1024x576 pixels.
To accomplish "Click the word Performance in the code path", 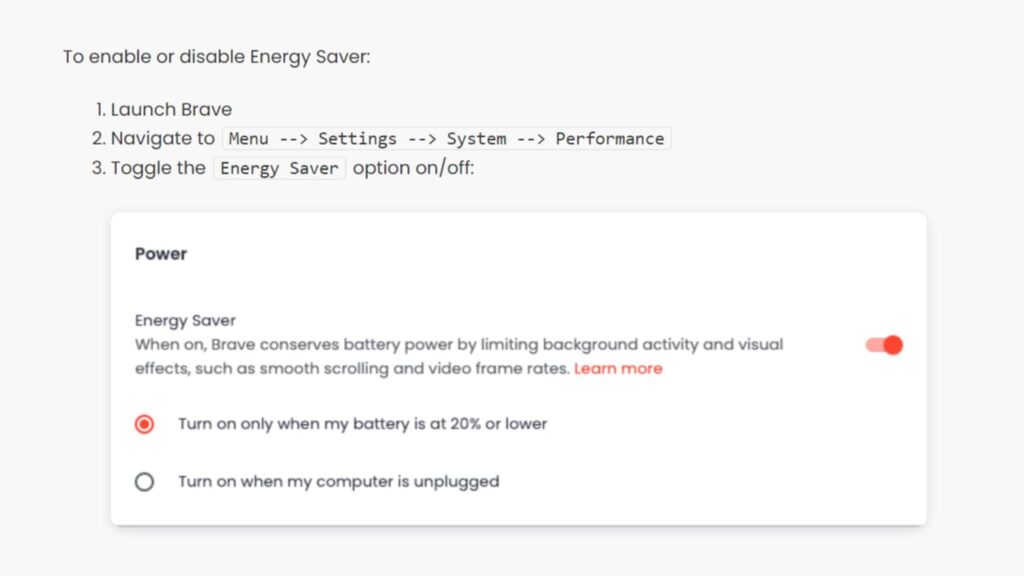I will pos(610,138).
